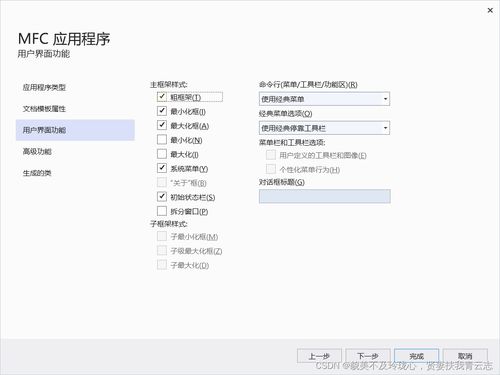Toggle the 初始状态栏(S) checkbox
The width and height of the screenshot is (500, 375).
pos(162,197)
